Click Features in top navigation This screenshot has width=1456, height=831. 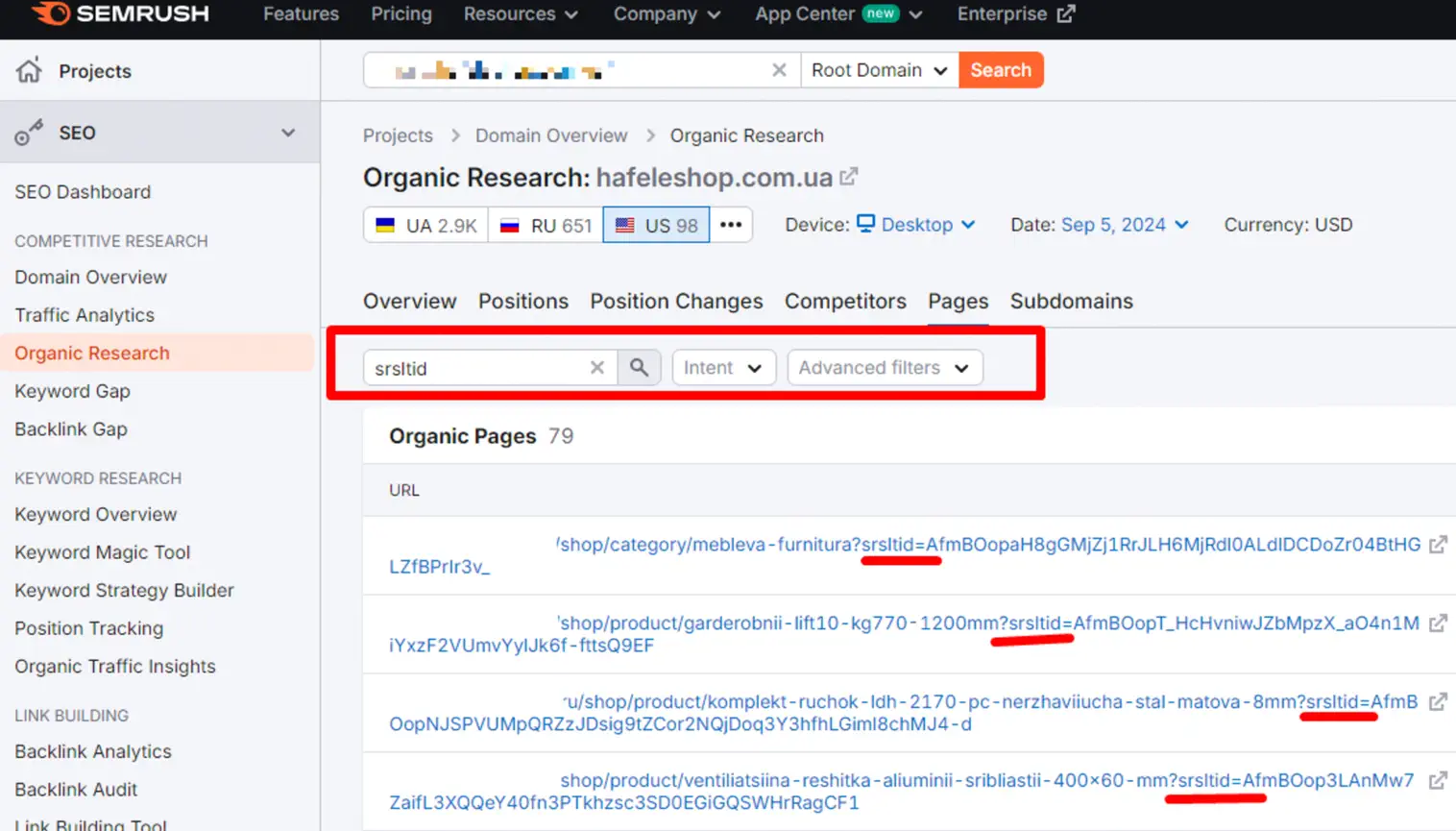[x=301, y=14]
